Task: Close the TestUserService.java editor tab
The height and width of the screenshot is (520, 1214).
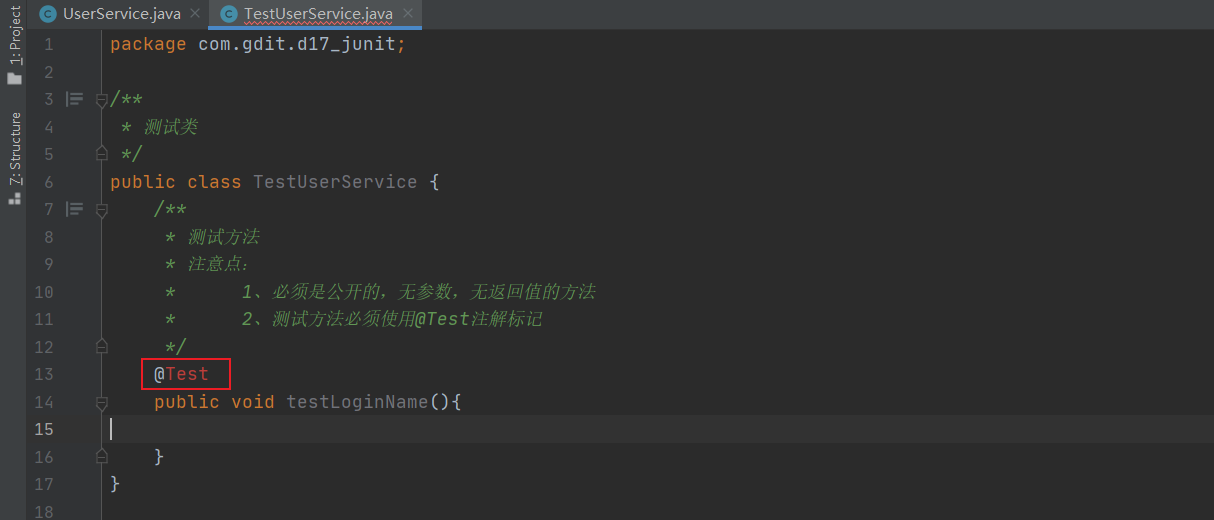Action: point(407,14)
